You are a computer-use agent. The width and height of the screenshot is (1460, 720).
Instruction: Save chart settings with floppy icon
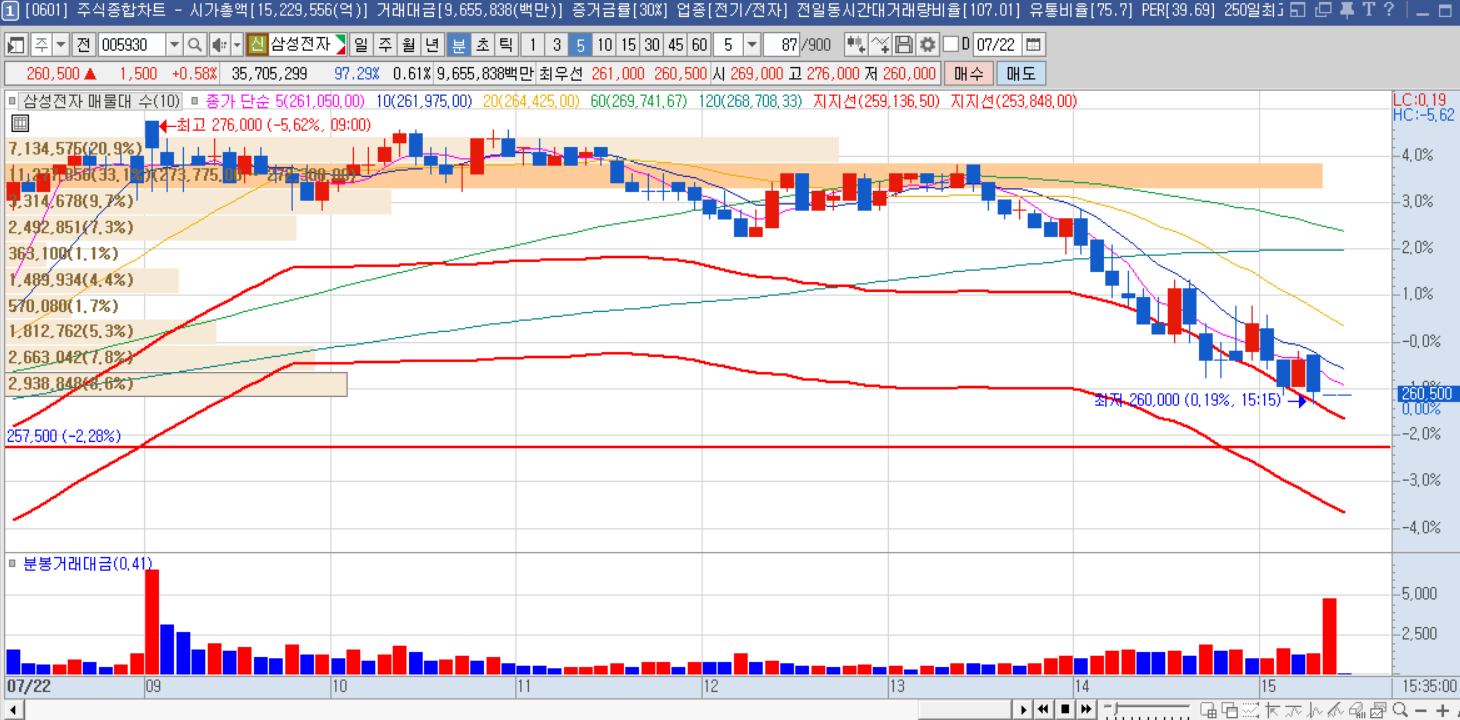pyautogui.click(x=904, y=45)
